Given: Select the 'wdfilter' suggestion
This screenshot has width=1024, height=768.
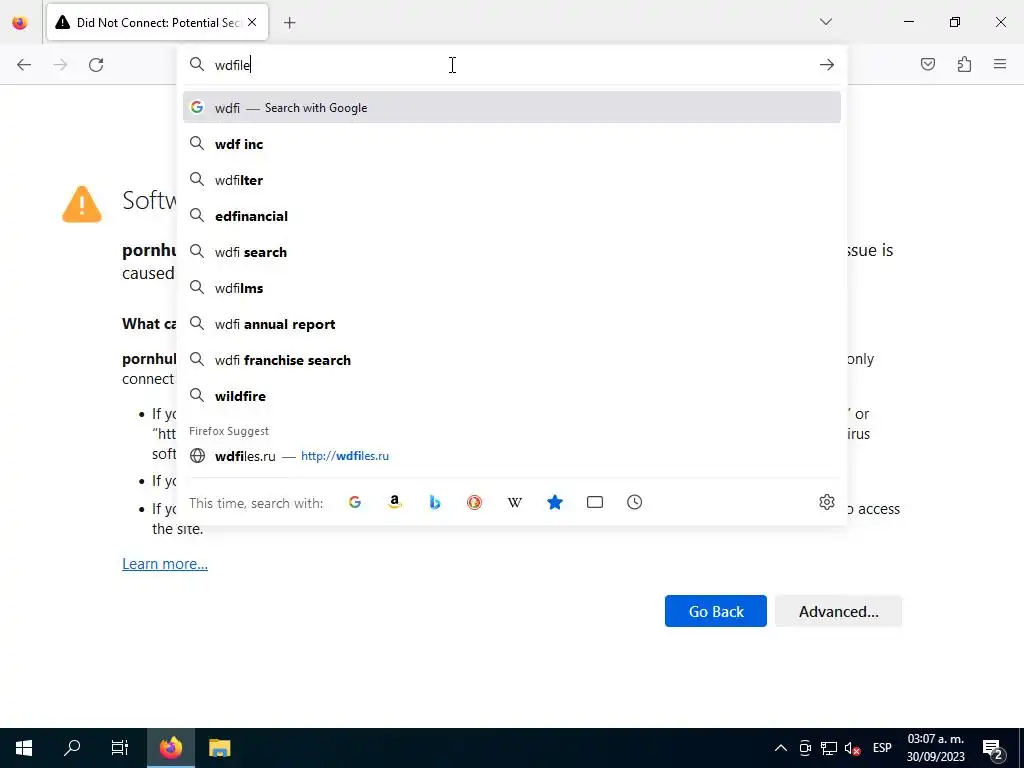Looking at the screenshot, I should 512,180.
